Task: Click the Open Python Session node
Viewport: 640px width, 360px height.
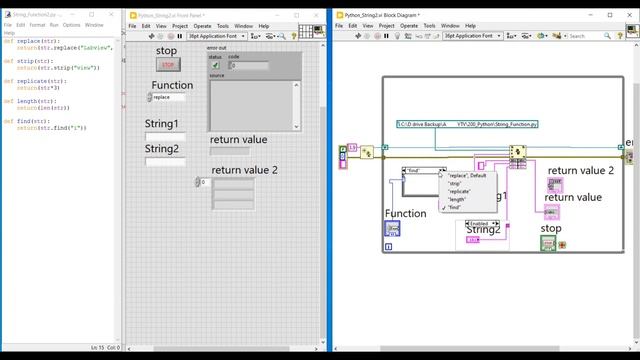Action: [367, 152]
